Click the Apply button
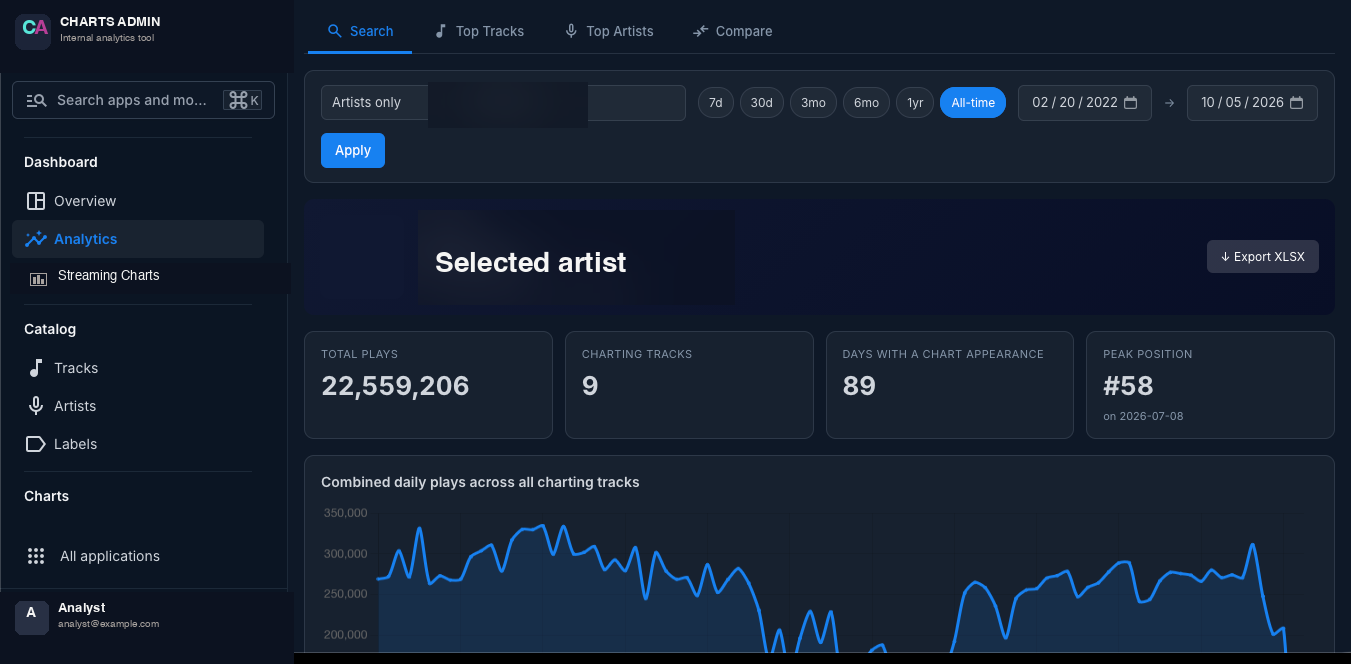Screen dimensions: 1351x664 click(x=353, y=150)
